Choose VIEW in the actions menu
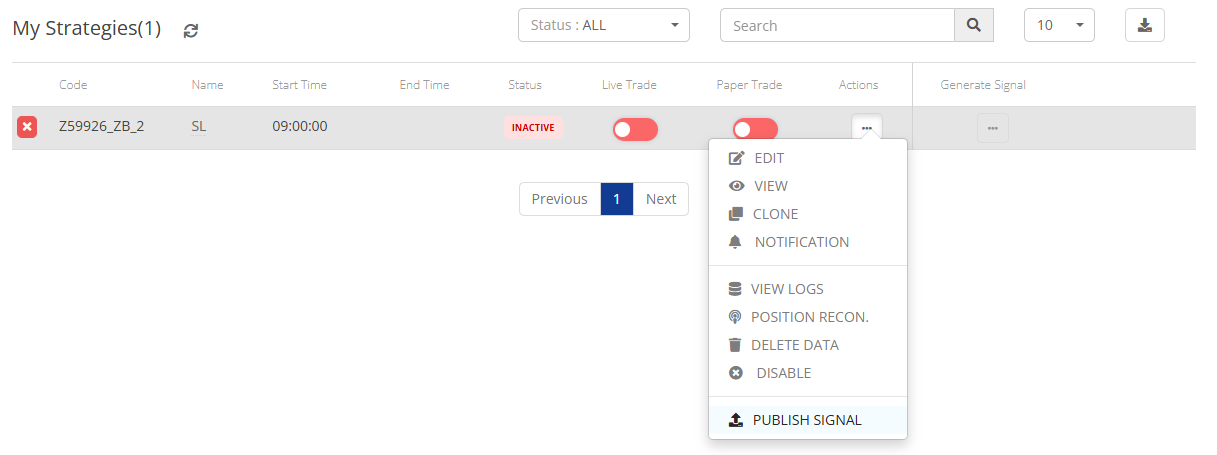The height and width of the screenshot is (455, 1217). [x=770, y=186]
